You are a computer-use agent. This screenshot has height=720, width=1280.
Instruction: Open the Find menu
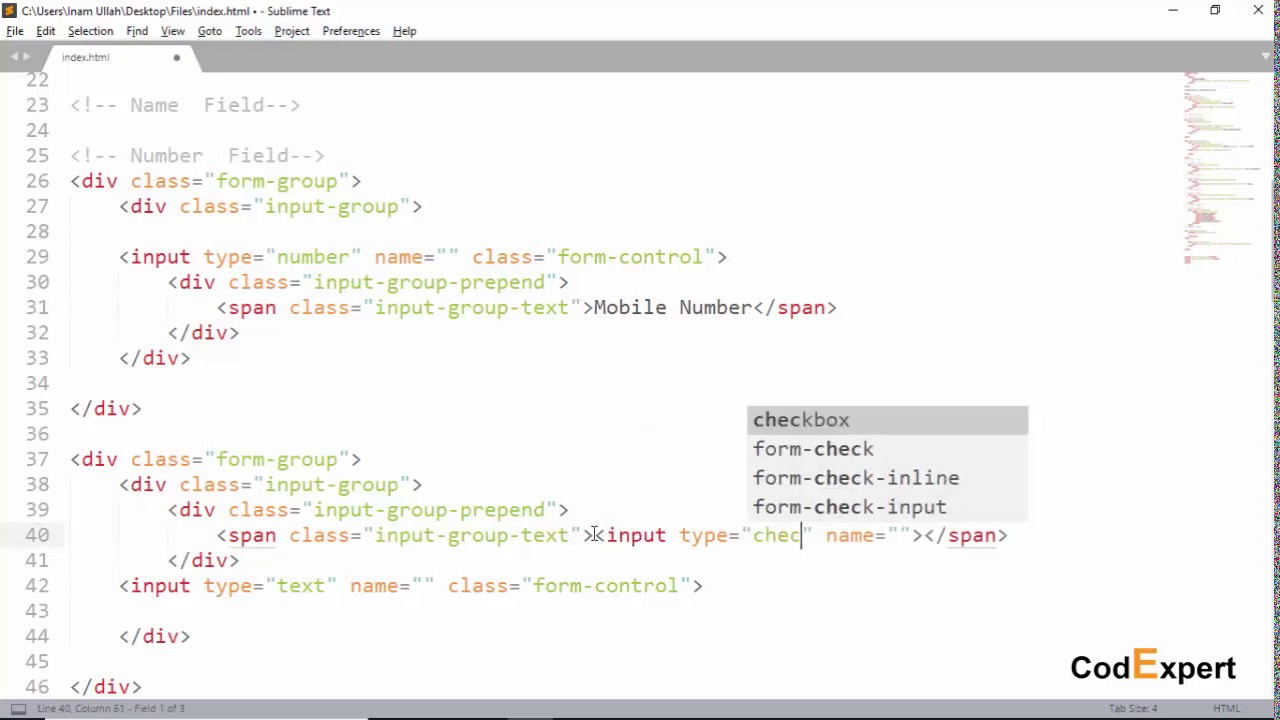[137, 31]
